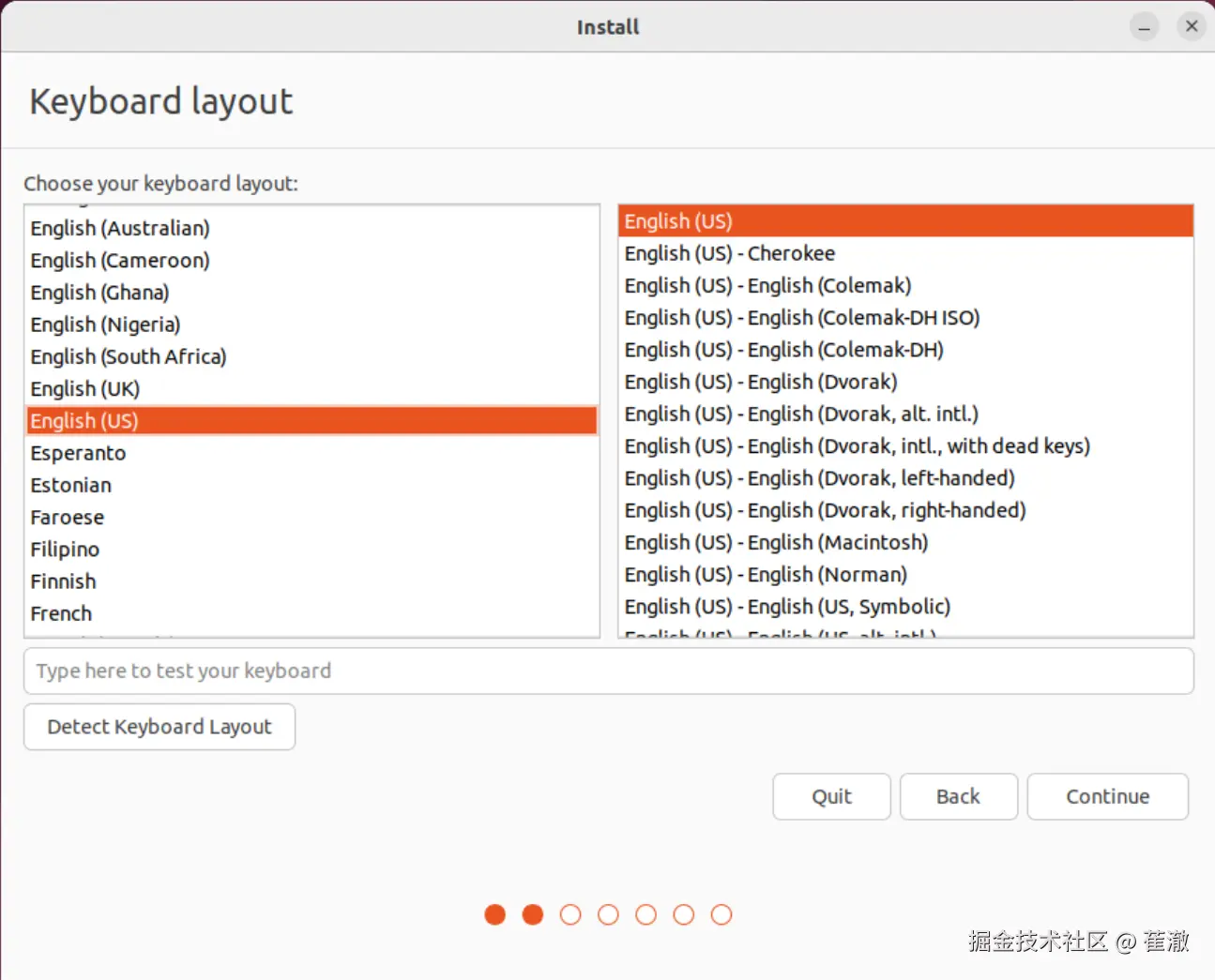The height and width of the screenshot is (980, 1215).
Task: Pick English (Dvorak, alt. intl.) variant
Action: (x=905, y=414)
